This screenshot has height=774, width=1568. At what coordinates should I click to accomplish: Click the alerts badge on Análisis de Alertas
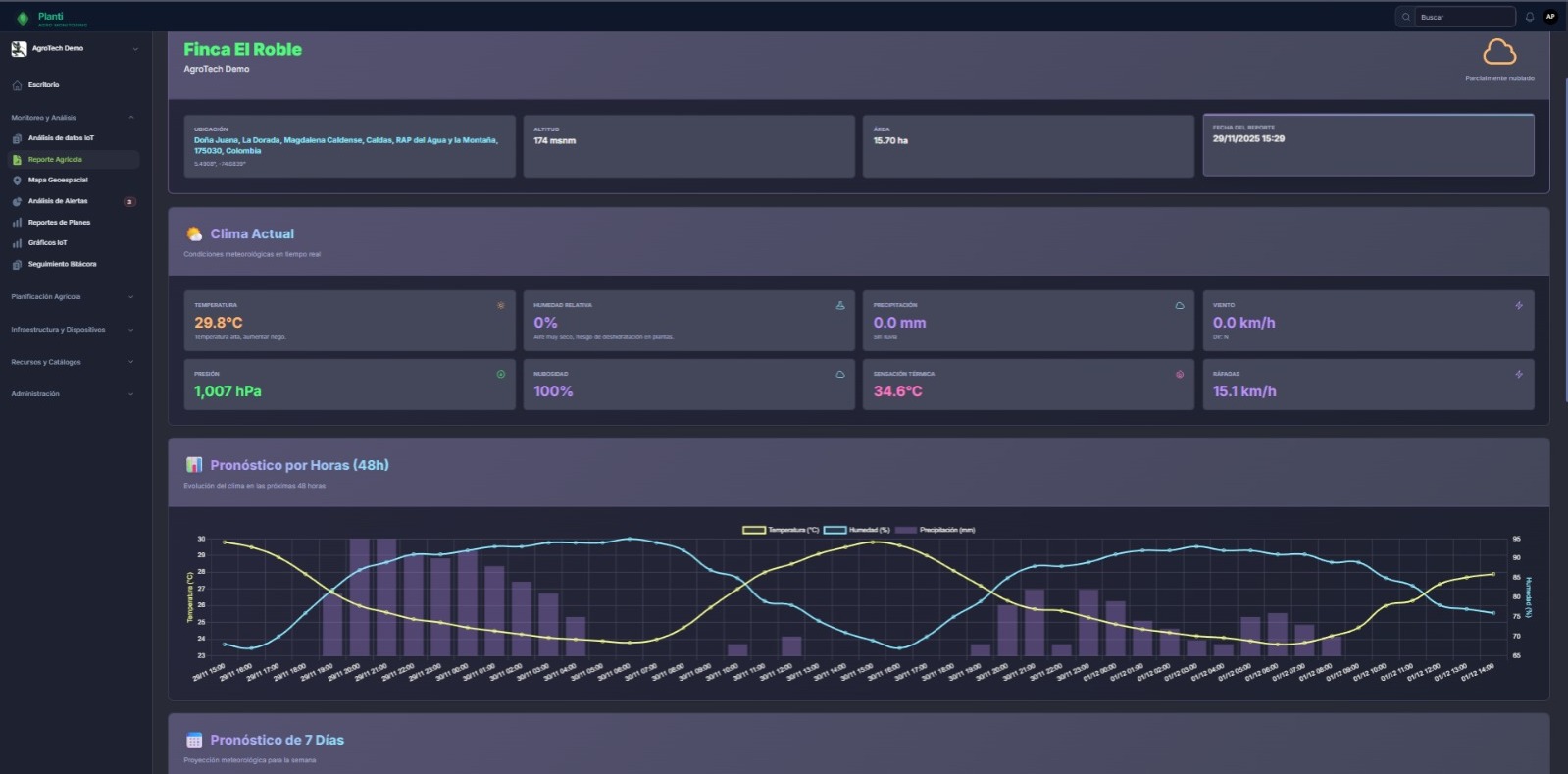[x=129, y=202]
